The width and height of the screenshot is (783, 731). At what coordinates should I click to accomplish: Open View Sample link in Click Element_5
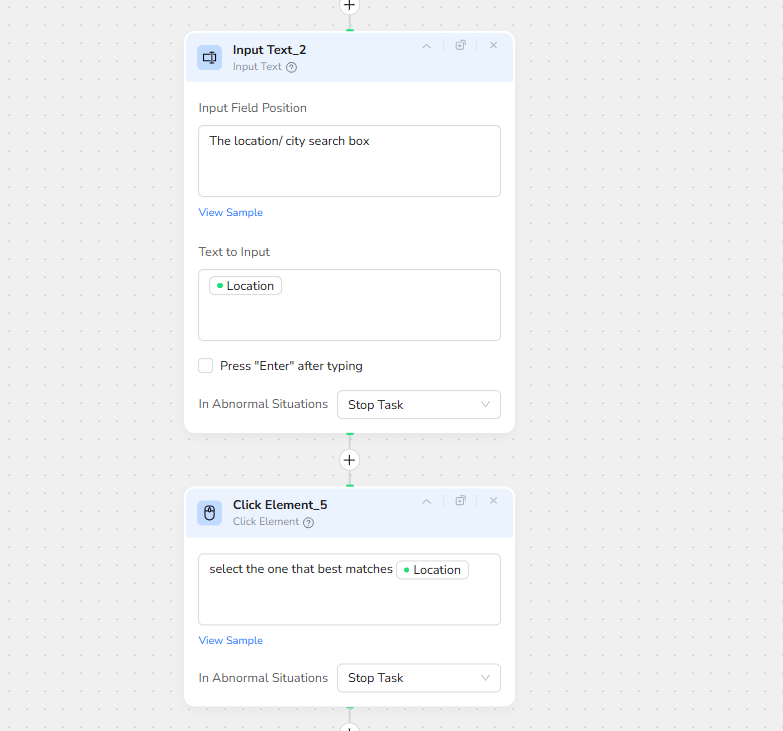(x=230, y=640)
